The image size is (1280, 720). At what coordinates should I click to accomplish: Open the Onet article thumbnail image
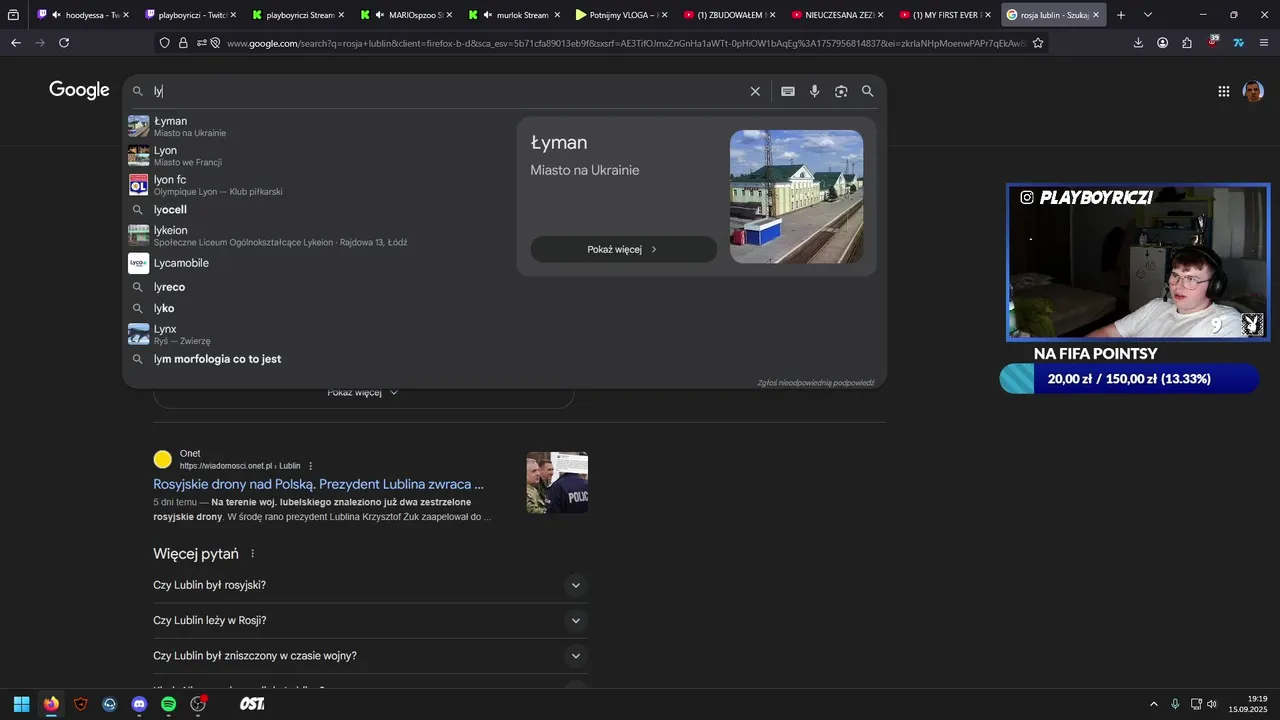[557, 482]
